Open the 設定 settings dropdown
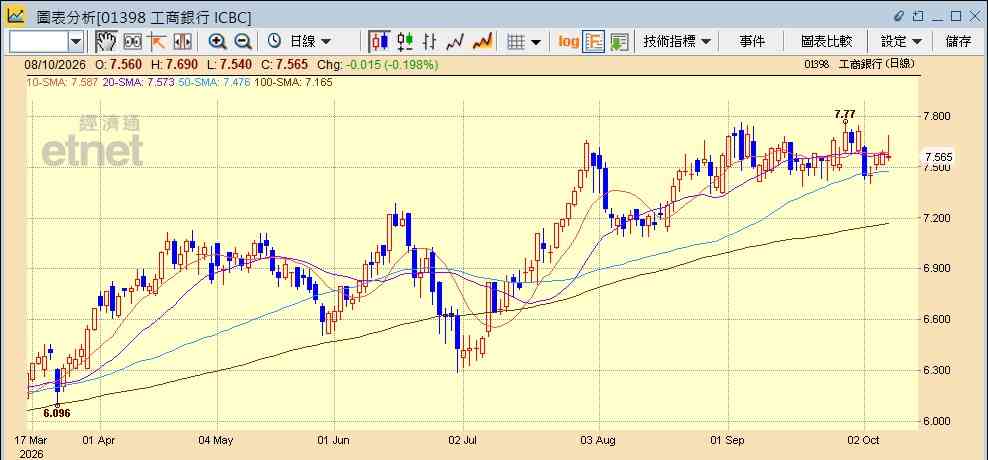 pos(902,42)
